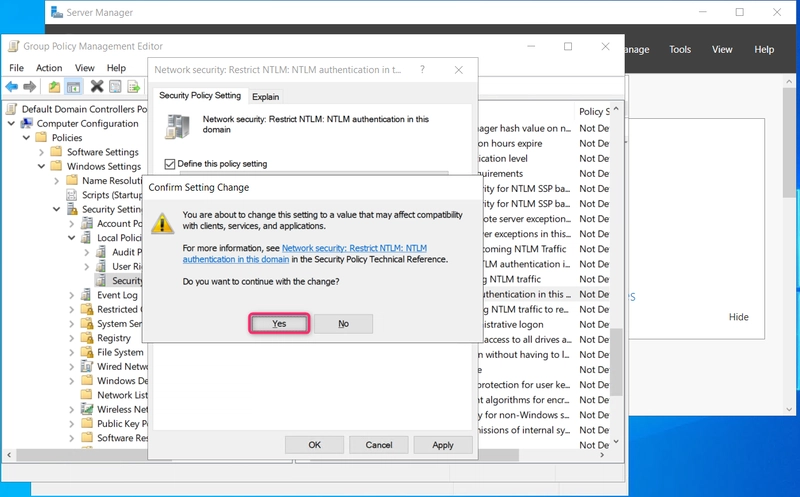The image size is (800, 497).
Task: Select the System Services tree item
Action: pyautogui.click(x=119, y=324)
